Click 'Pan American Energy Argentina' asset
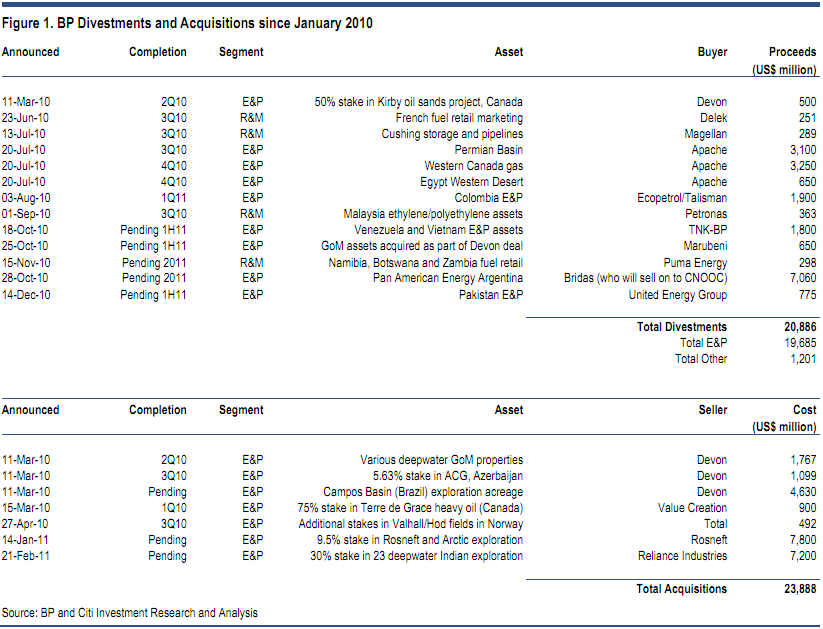The width and height of the screenshot is (823, 629). coord(448,278)
